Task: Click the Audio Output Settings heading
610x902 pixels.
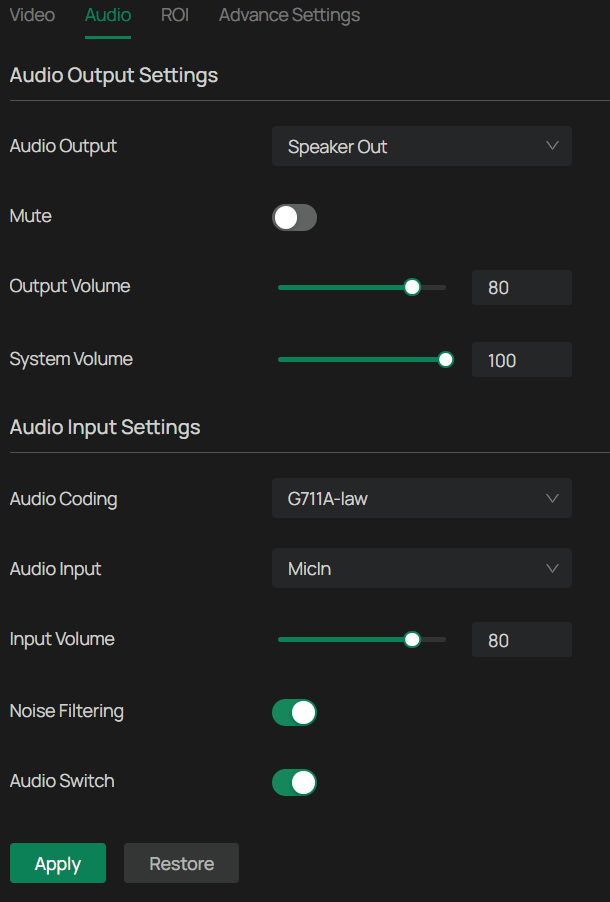Action: pyautogui.click(x=114, y=75)
